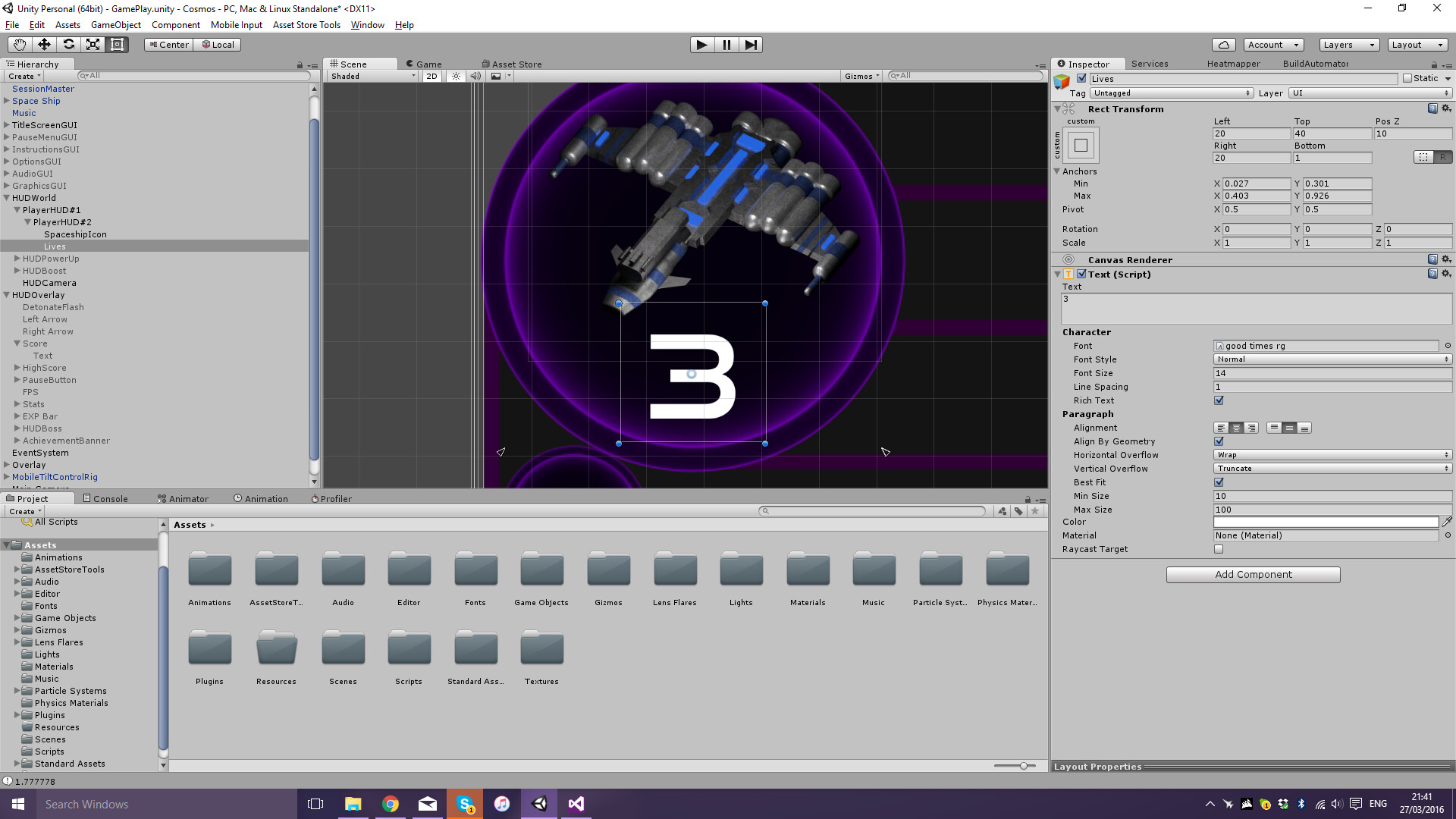
Task: Enable the Raycast Target checkbox
Action: tap(1219, 549)
